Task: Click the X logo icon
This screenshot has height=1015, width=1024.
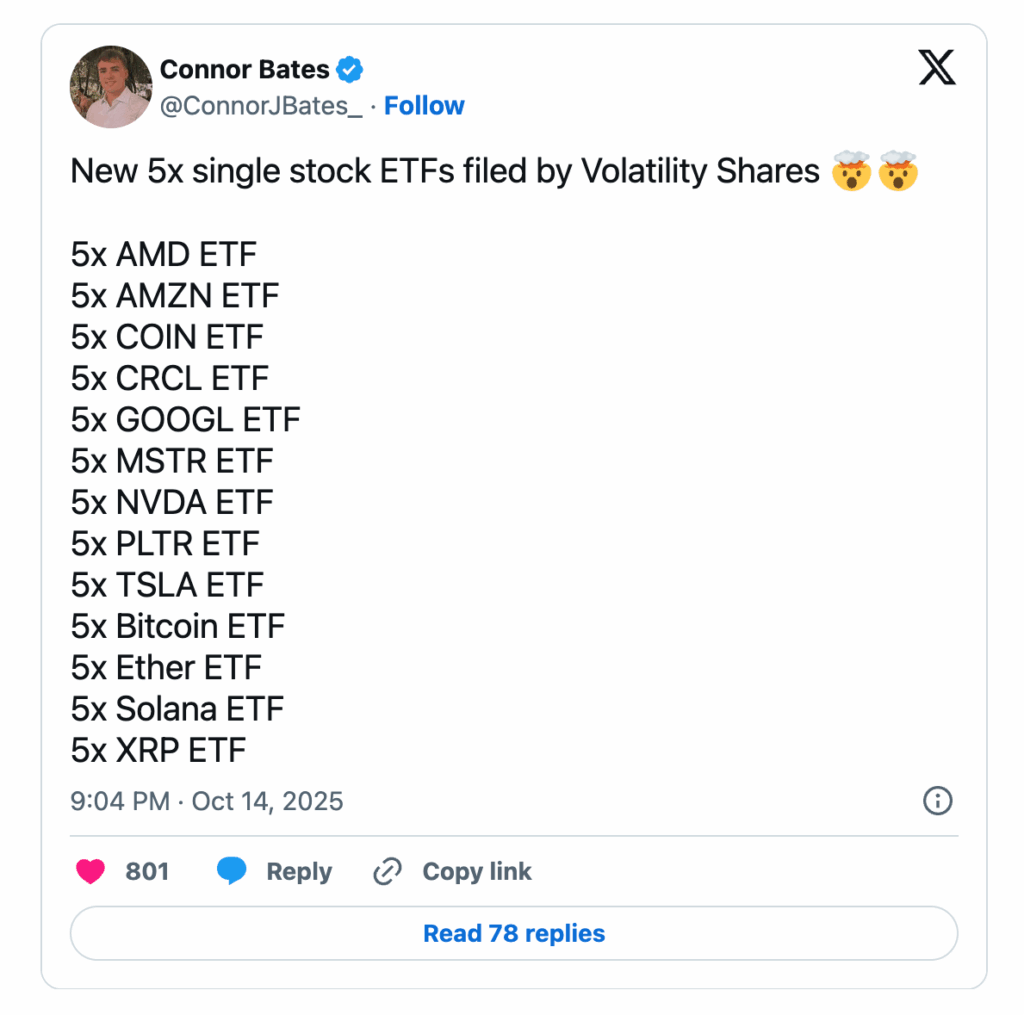Action: tap(937, 67)
